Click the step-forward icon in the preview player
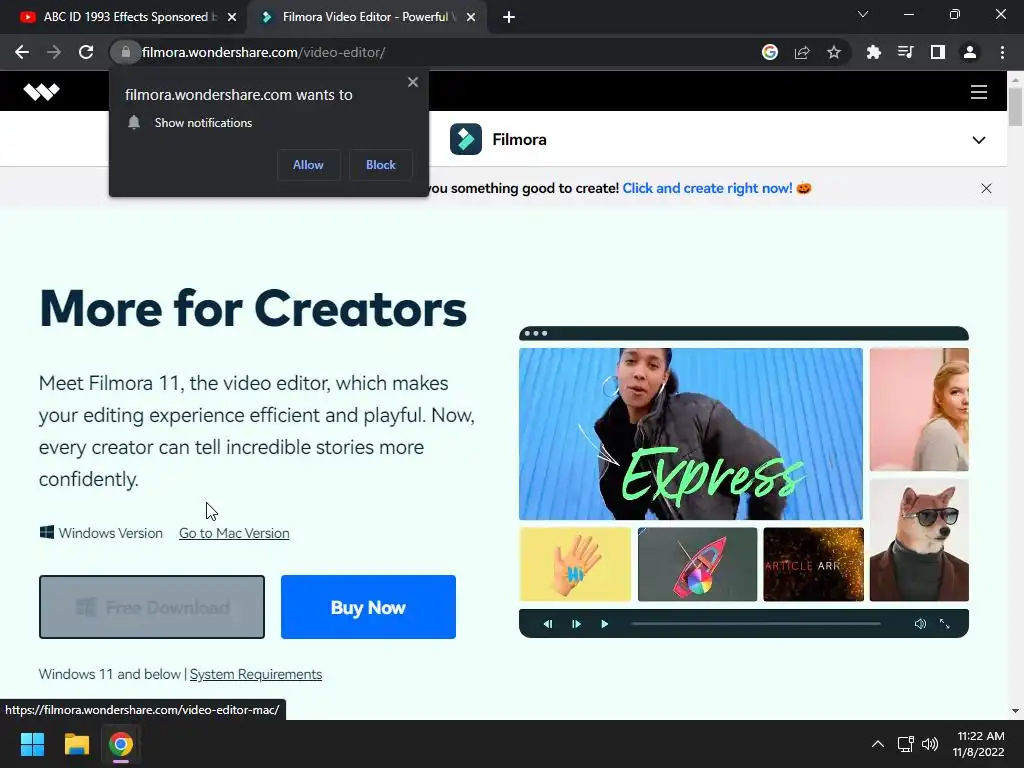1024x768 pixels. pyautogui.click(x=576, y=624)
